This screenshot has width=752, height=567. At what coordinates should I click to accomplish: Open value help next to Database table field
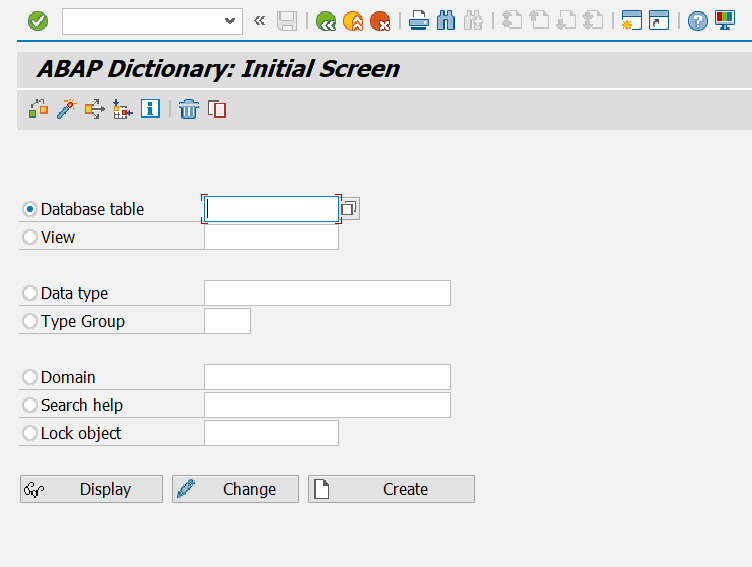click(349, 209)
